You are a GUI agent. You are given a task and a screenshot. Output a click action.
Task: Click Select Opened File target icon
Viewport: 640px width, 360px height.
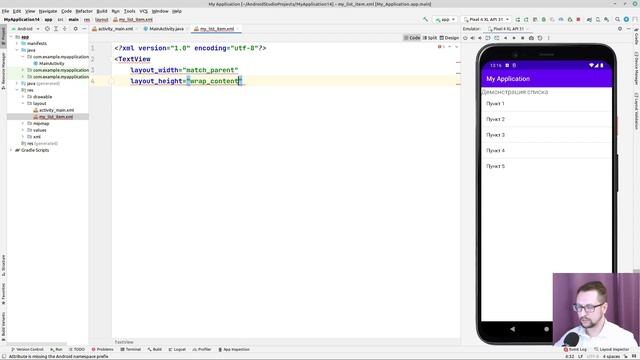[x=47, y=29]
